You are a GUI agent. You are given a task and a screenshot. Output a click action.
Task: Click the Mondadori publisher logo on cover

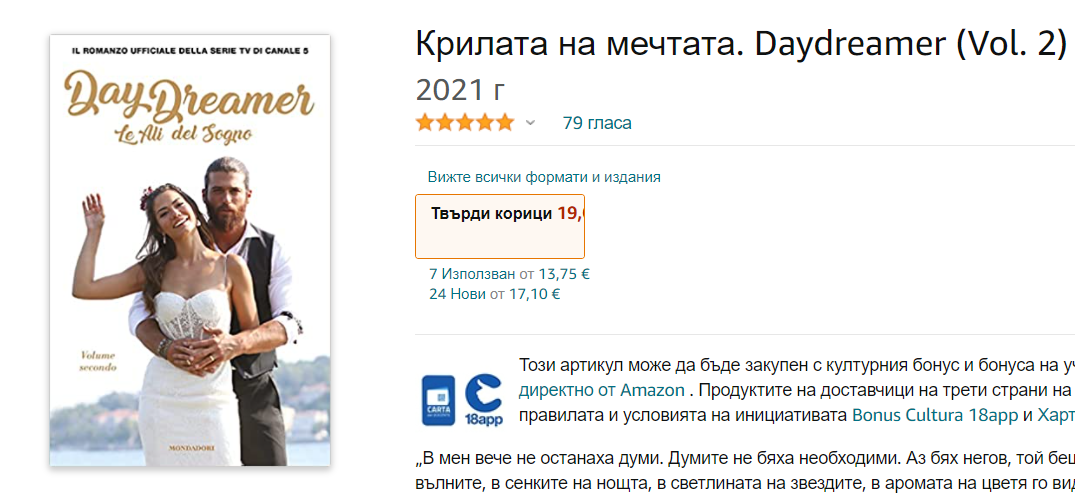[x=192, y=448]
